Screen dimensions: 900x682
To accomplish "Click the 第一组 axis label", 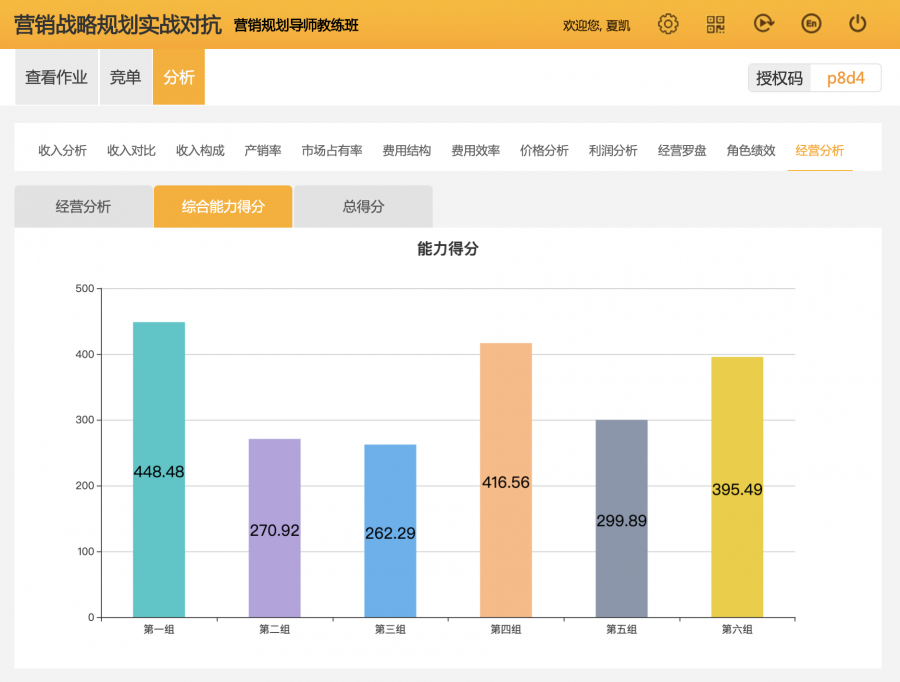I will coord(159,629).
